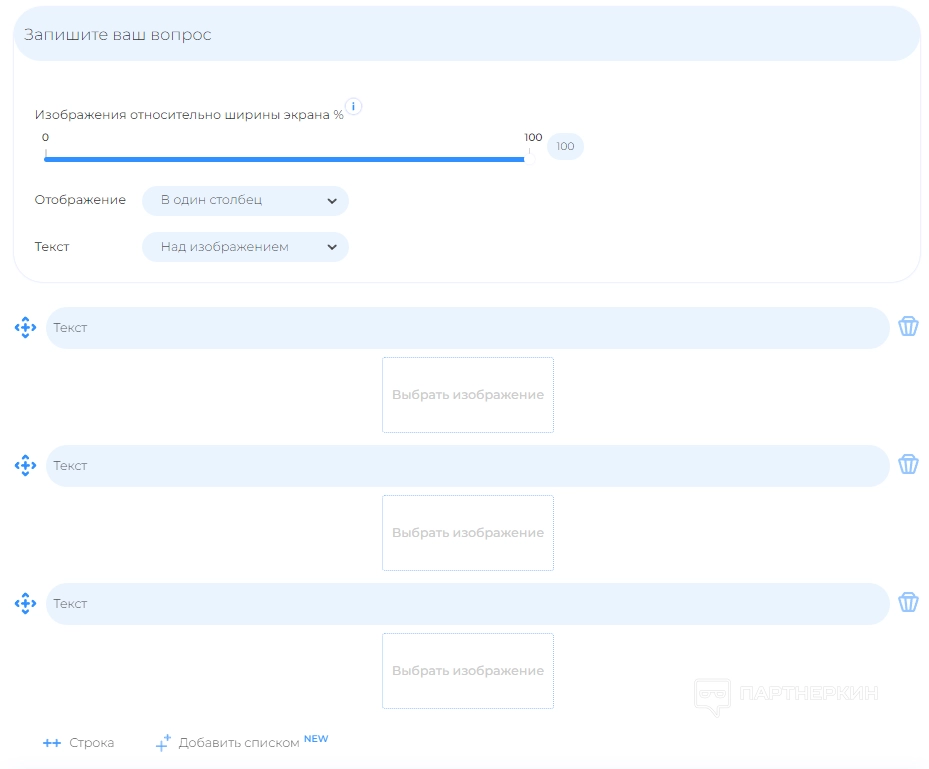Choose image for the first answer
The width and height of the screenshot is (929, 769).
tap(468, 395)
